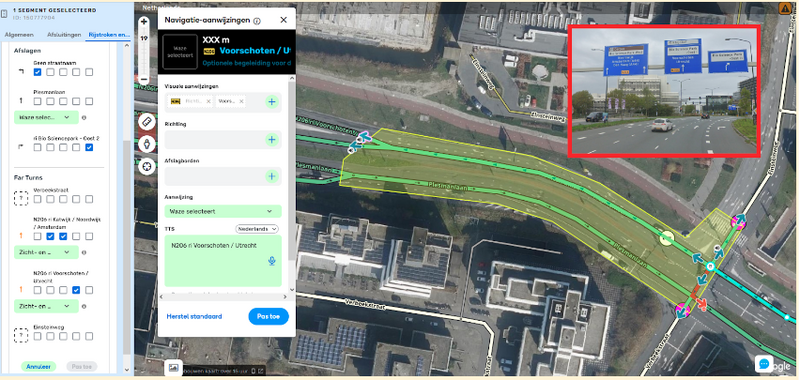Open the street view pegman tool
800x380 pixels.
coord(147,144)
